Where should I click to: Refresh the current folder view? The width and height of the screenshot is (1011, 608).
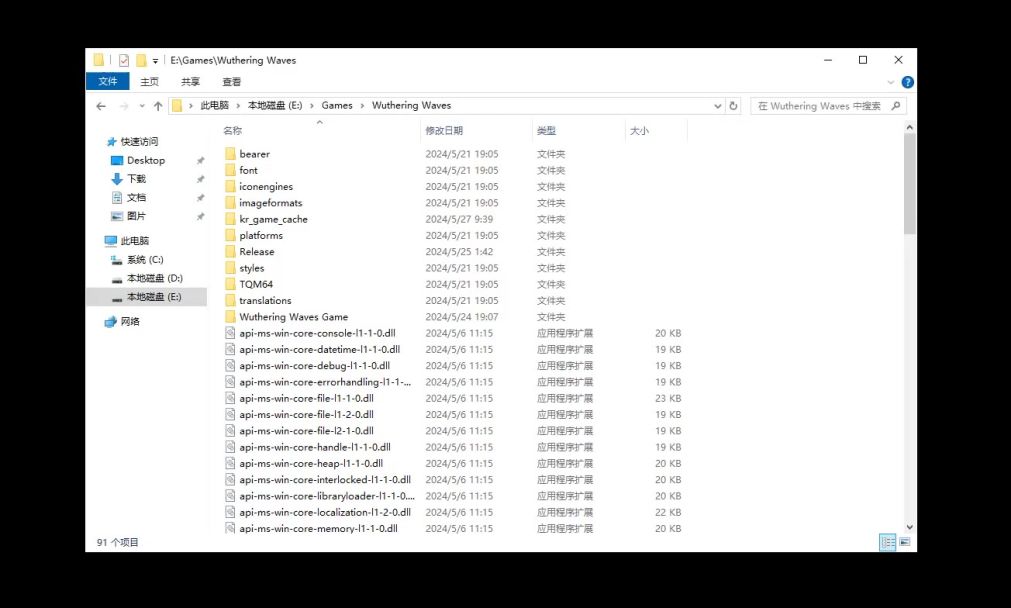coord(733,106)
